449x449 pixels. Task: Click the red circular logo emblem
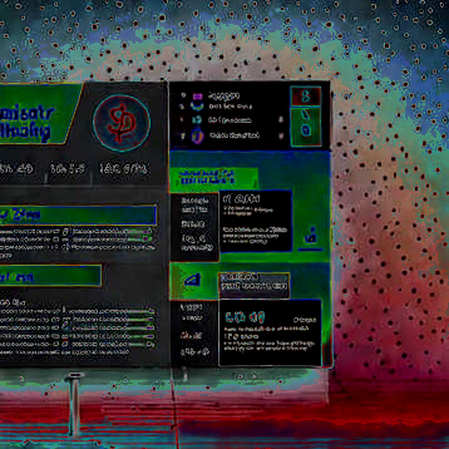(122, 123)
